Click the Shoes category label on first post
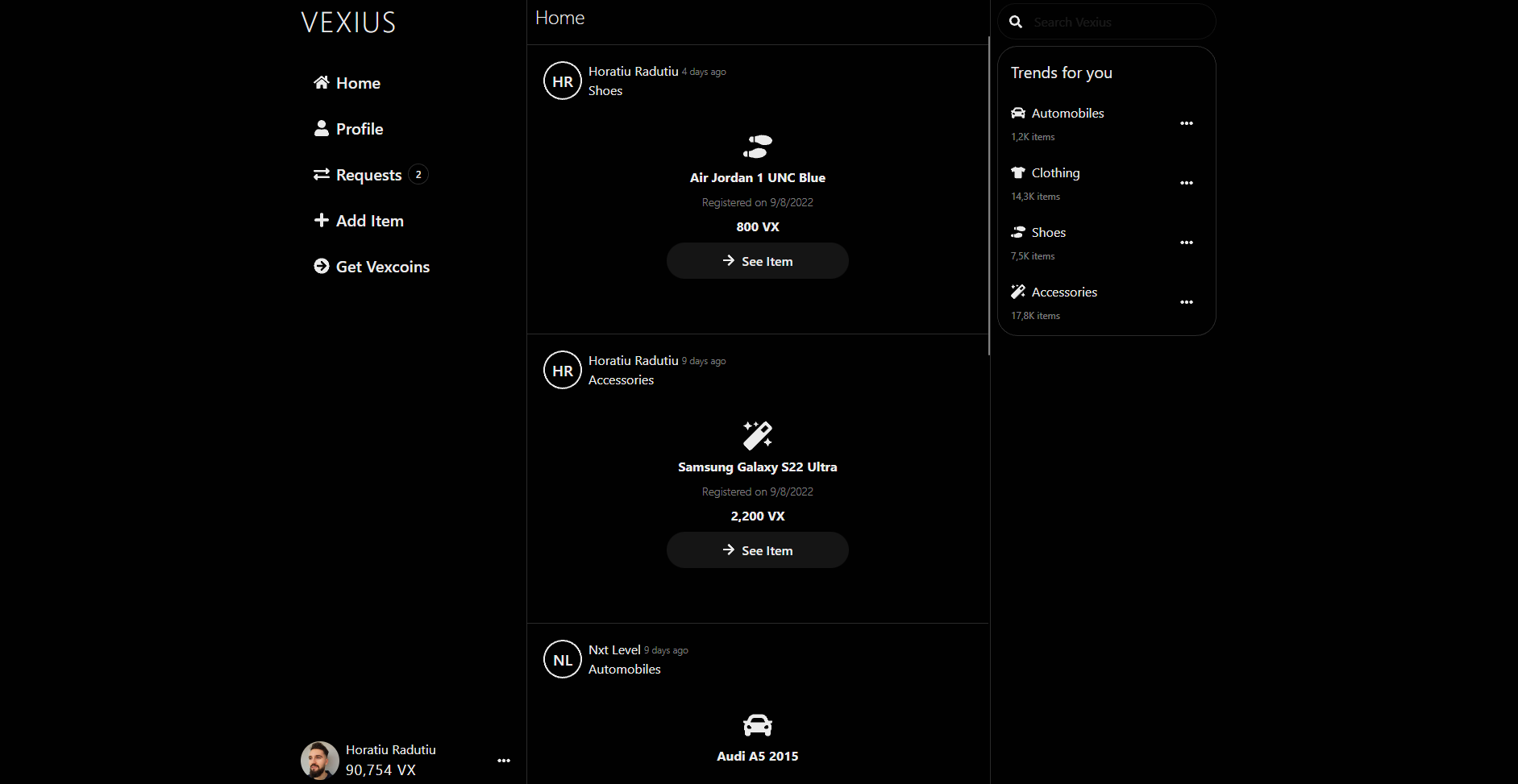1518x784 pixels. (605, 91)
